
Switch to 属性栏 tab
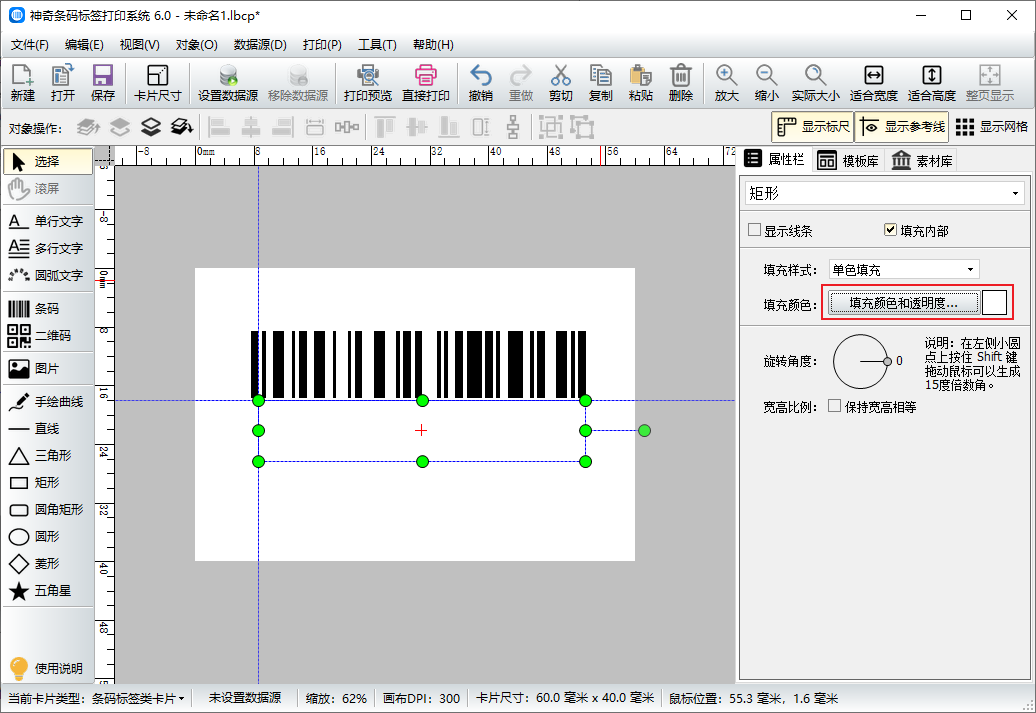coord(775,159)
